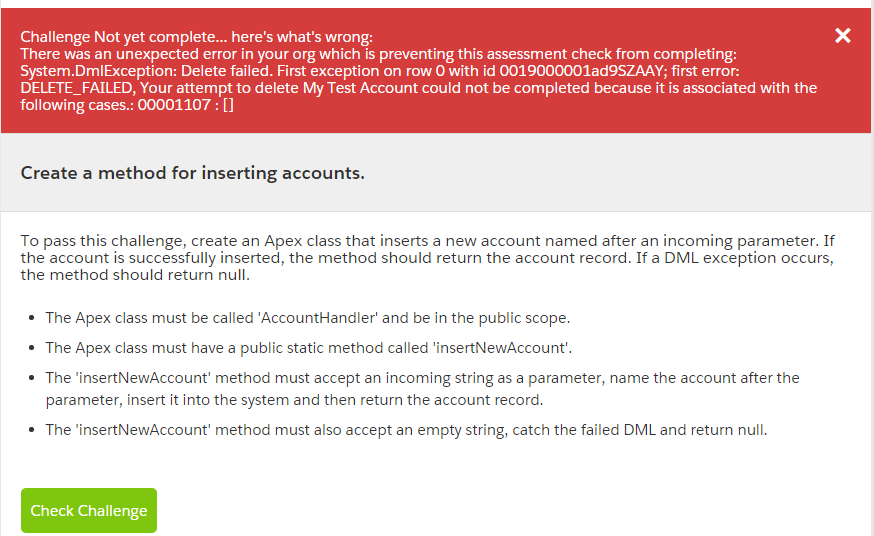Image resolution: width=874 pixels, height=536 pixels.
Task: Click the bullet dot before the empty string requirement
Action: click(30, 431)
